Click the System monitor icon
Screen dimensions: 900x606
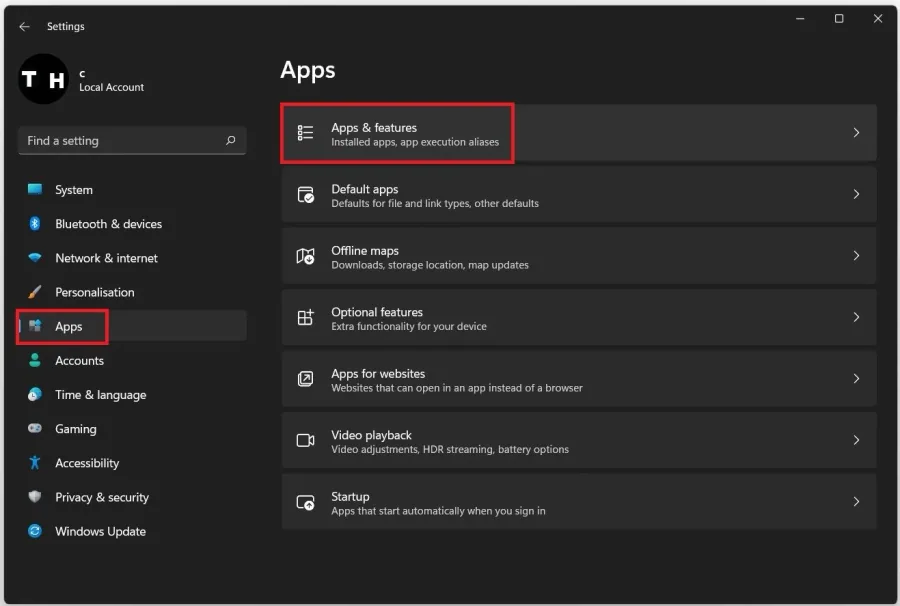[35, 189]
